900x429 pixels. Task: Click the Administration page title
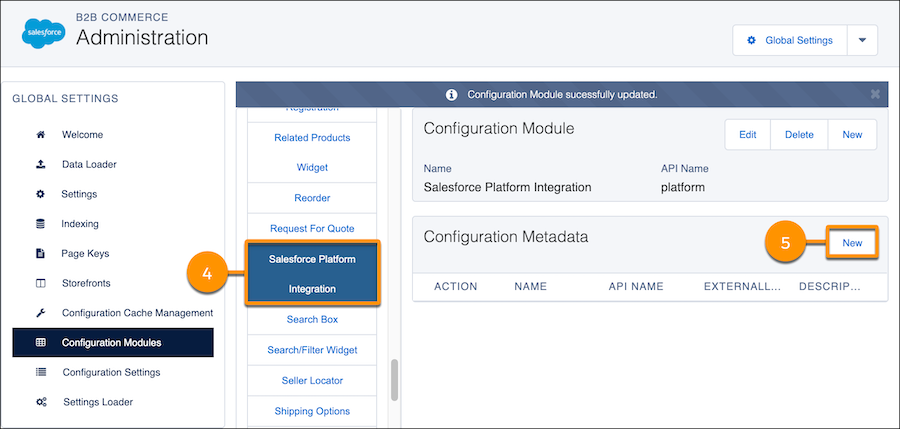coord(142,38)
